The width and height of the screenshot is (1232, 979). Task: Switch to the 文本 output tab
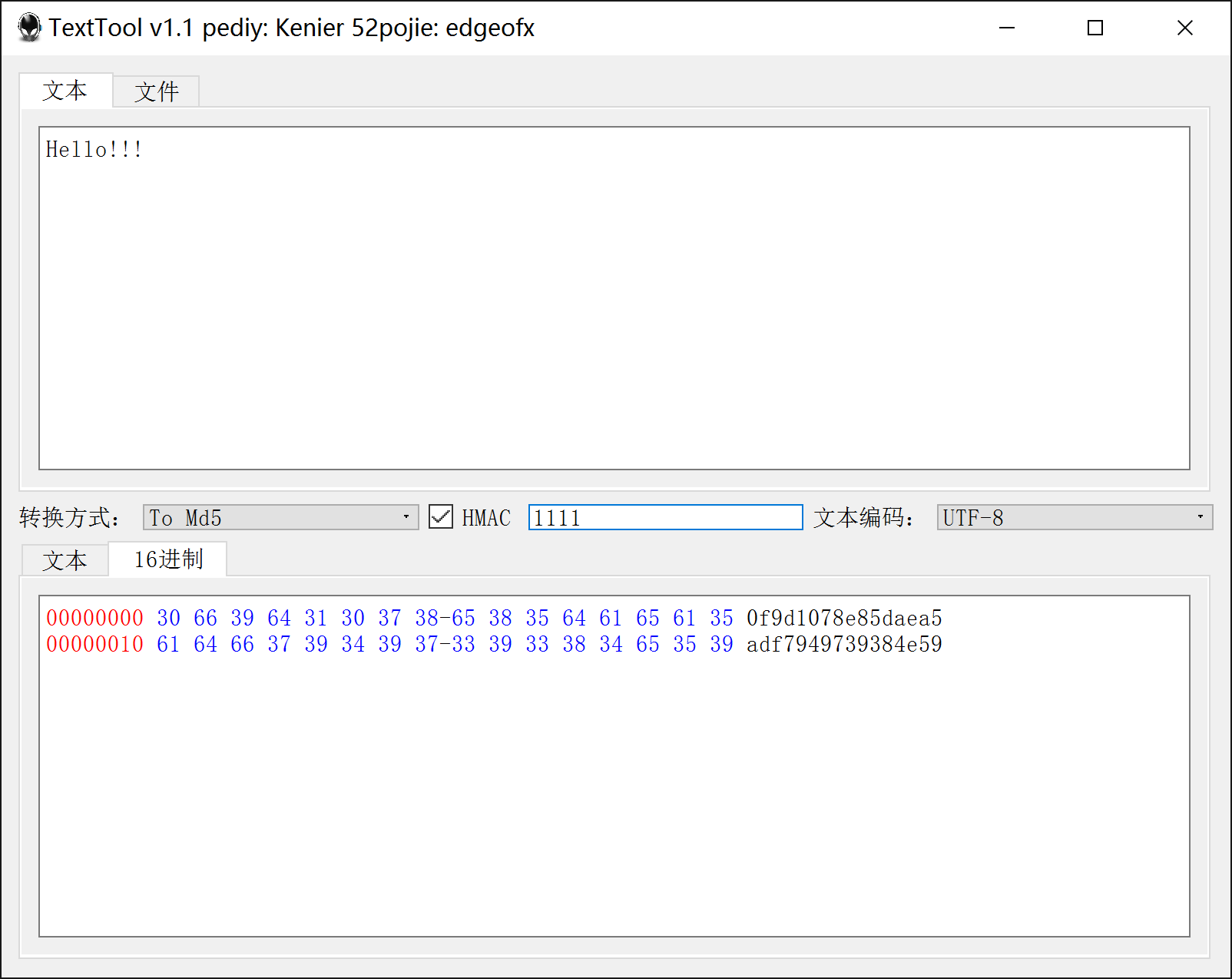click(65, 560)
